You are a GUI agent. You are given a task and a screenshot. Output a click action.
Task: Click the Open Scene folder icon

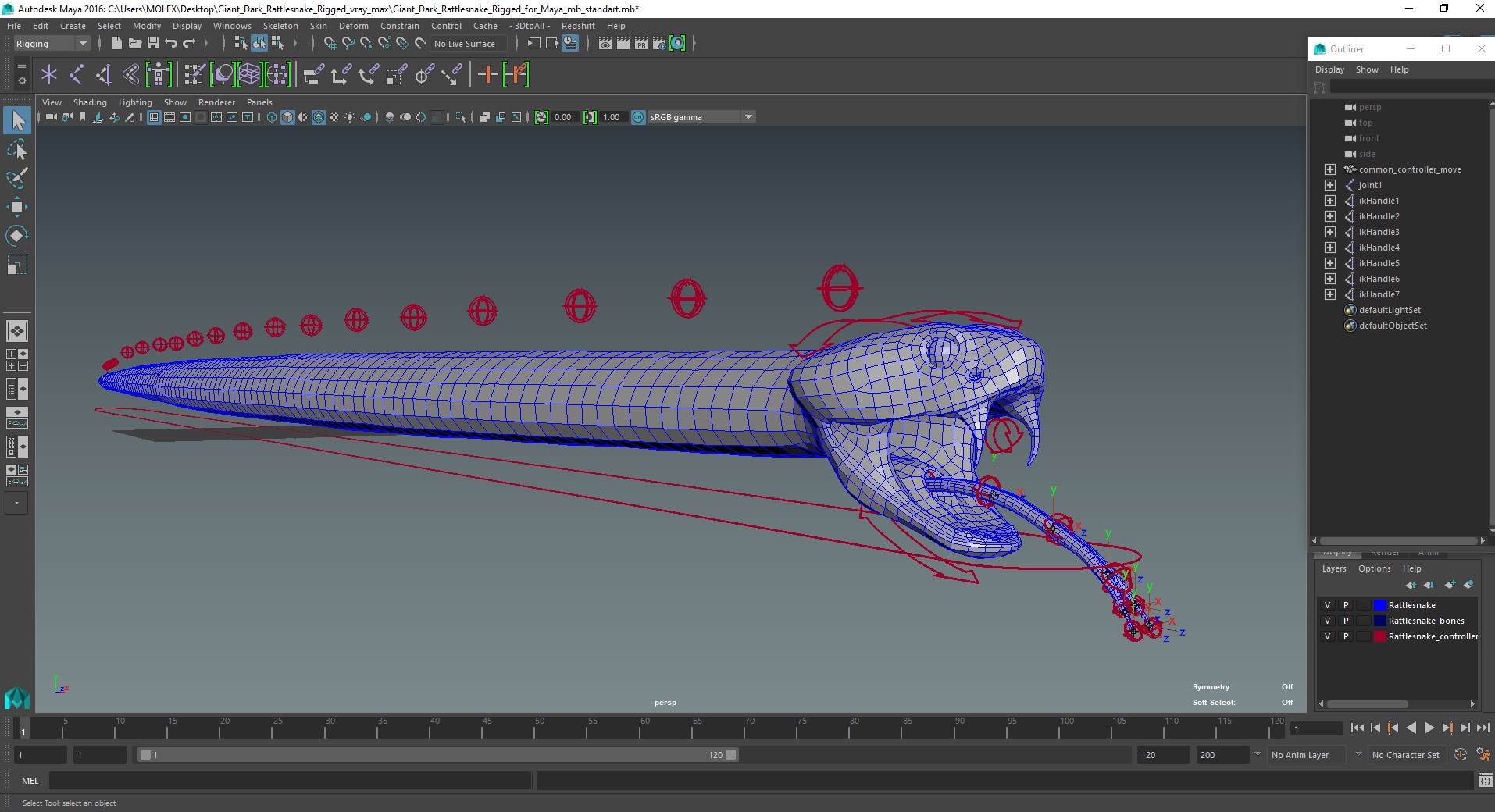pos(135,44)
